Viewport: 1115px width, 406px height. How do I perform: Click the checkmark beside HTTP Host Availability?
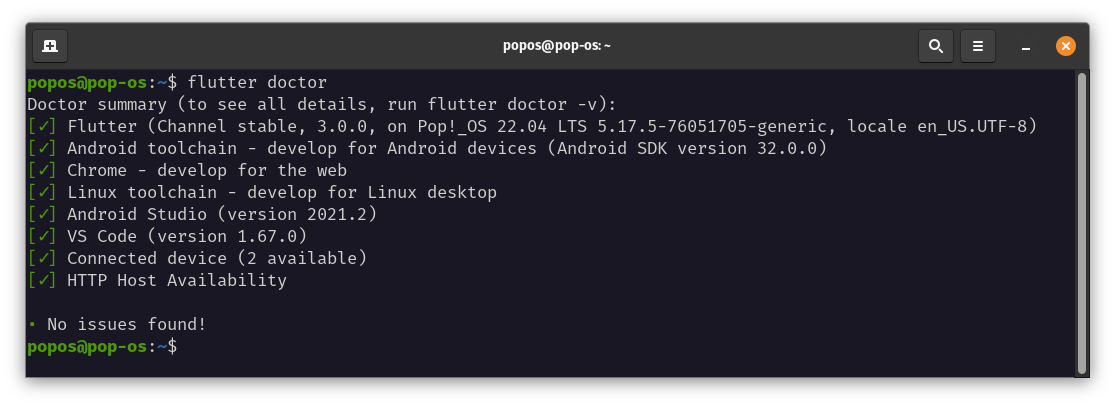[x=42, y=280]
